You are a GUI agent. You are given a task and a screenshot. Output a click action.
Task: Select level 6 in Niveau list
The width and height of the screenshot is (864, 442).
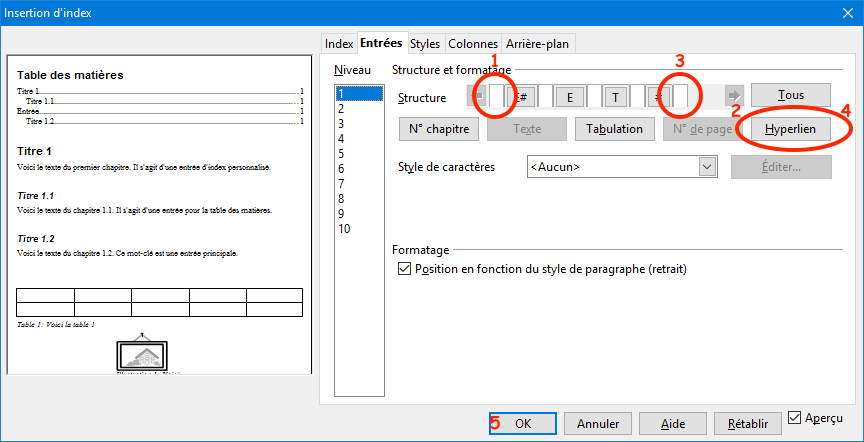[359, 169]
